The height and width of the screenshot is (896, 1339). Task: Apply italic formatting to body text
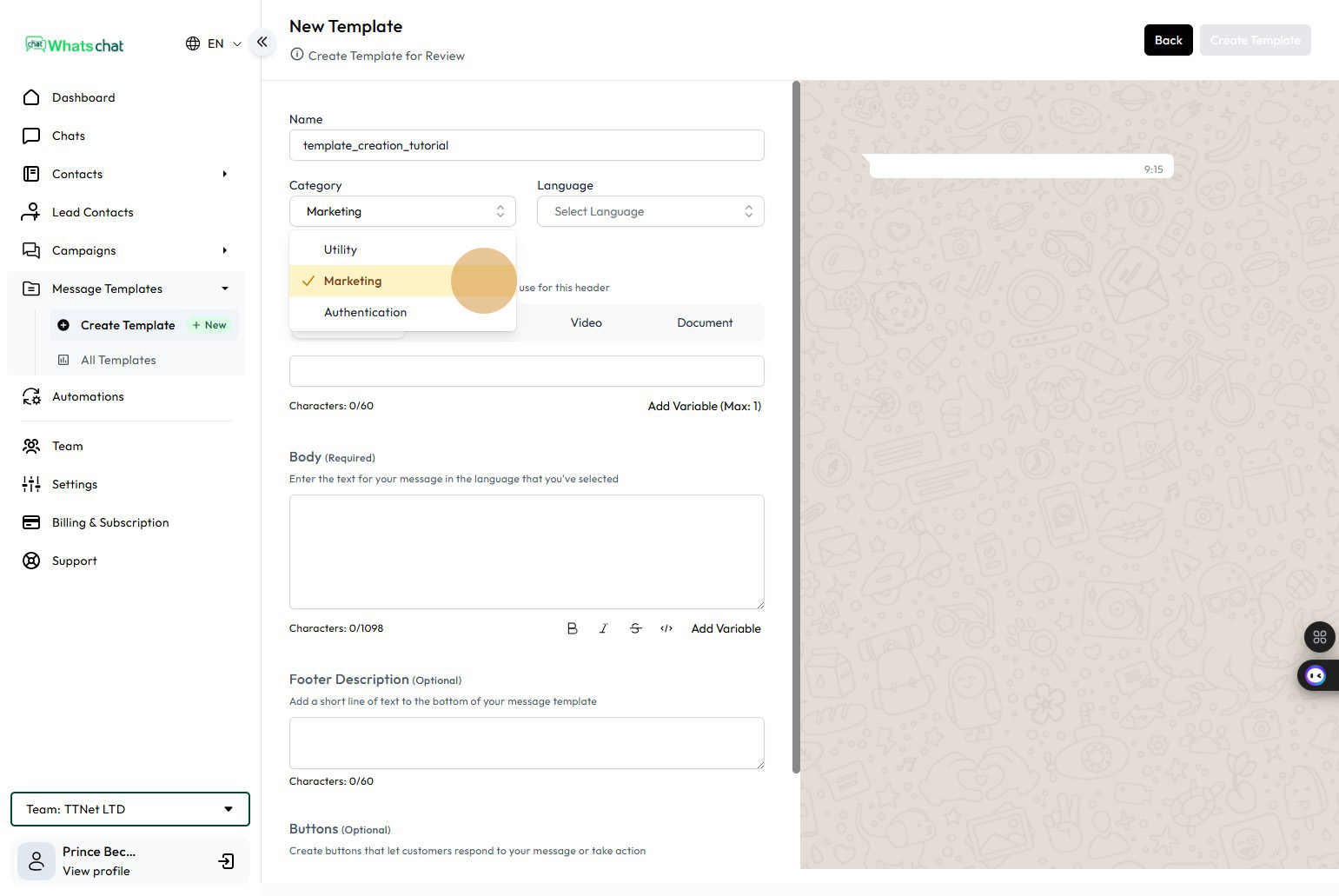603,628
